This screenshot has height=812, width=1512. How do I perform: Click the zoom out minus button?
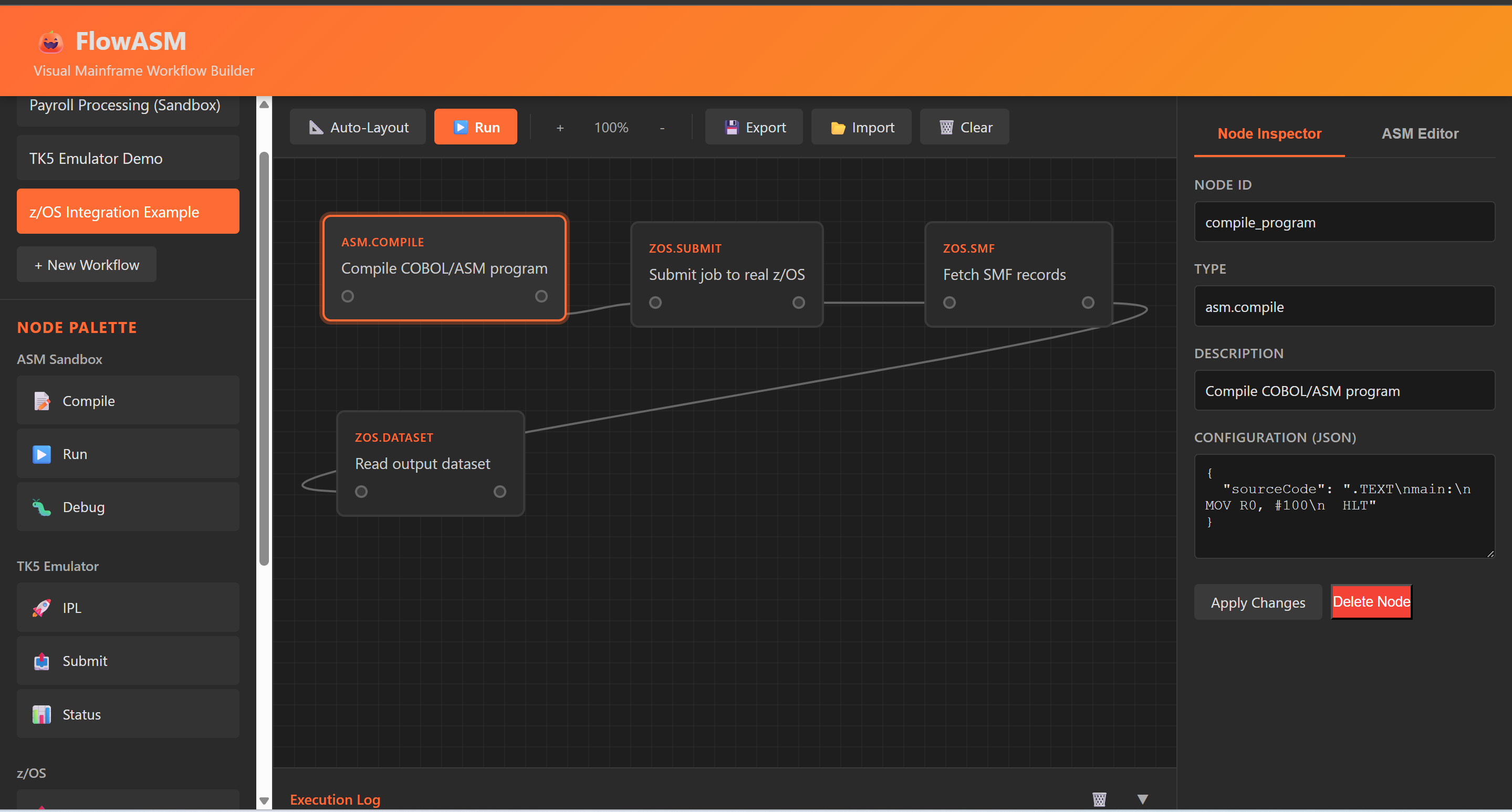[x=662, y=128]
